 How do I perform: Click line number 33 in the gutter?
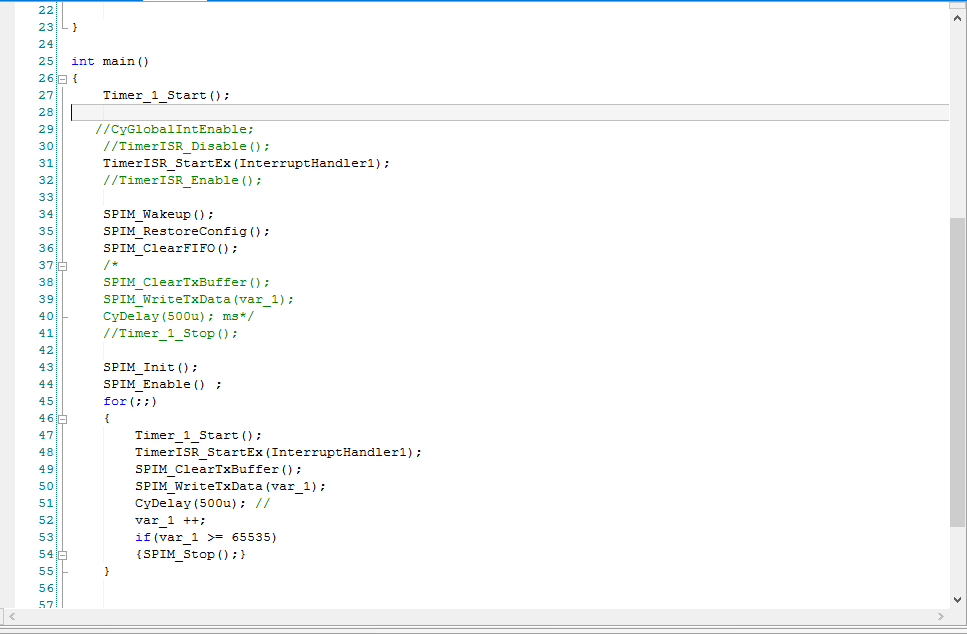point(46,197)
